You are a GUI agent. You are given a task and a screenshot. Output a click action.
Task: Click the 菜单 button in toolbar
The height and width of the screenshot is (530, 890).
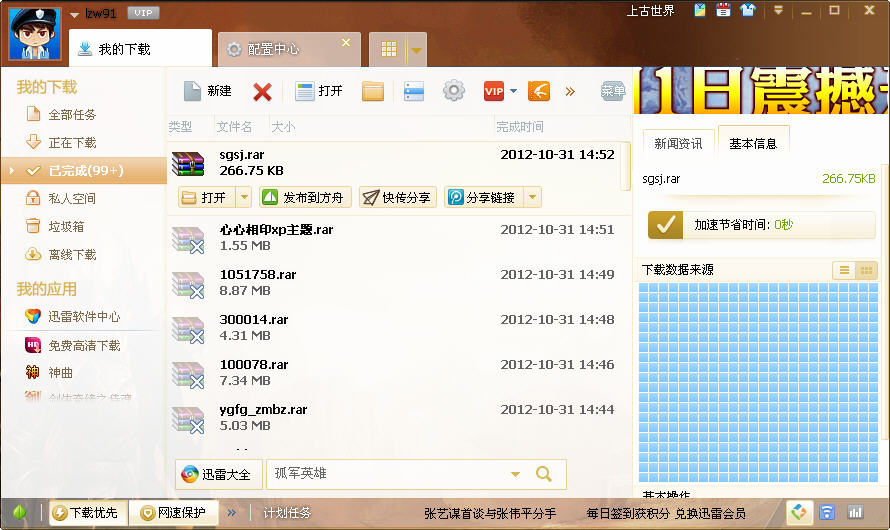click(613, 90)
